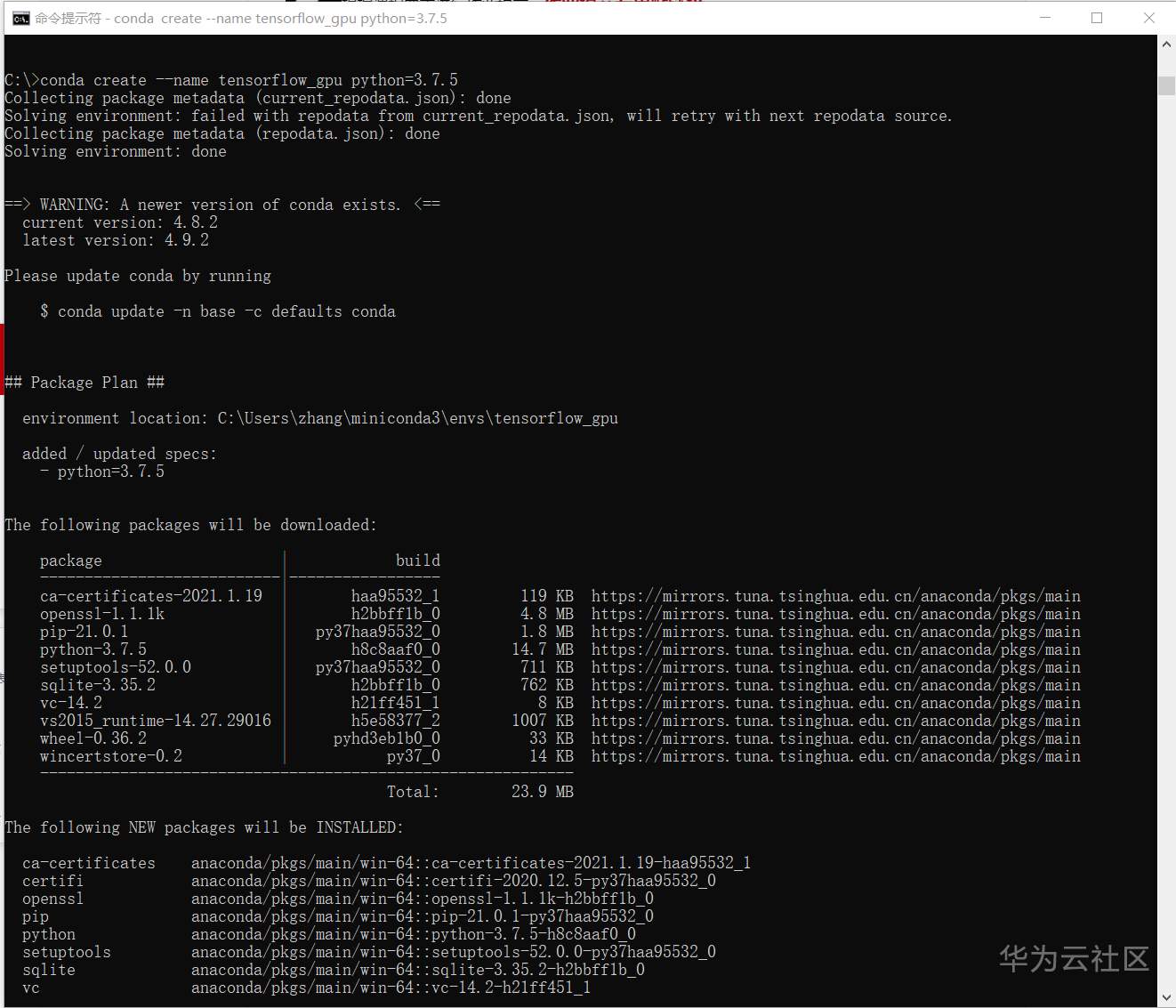Click 'setuptools-52.0.0' in the download table
Screen dimensions: 1176x1008
[116, 667]
